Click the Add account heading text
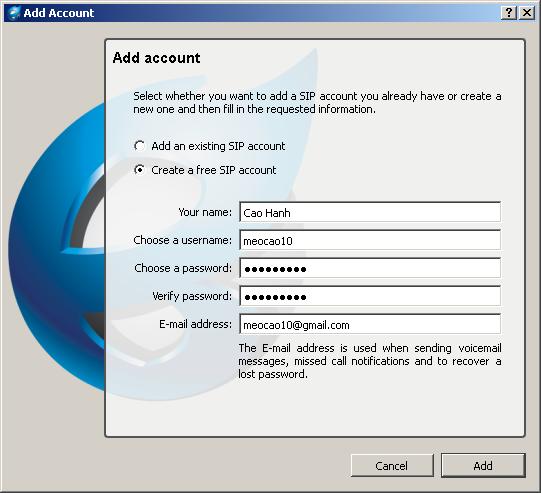This screenshot has width=541, height=493. (x=156, y=58)
